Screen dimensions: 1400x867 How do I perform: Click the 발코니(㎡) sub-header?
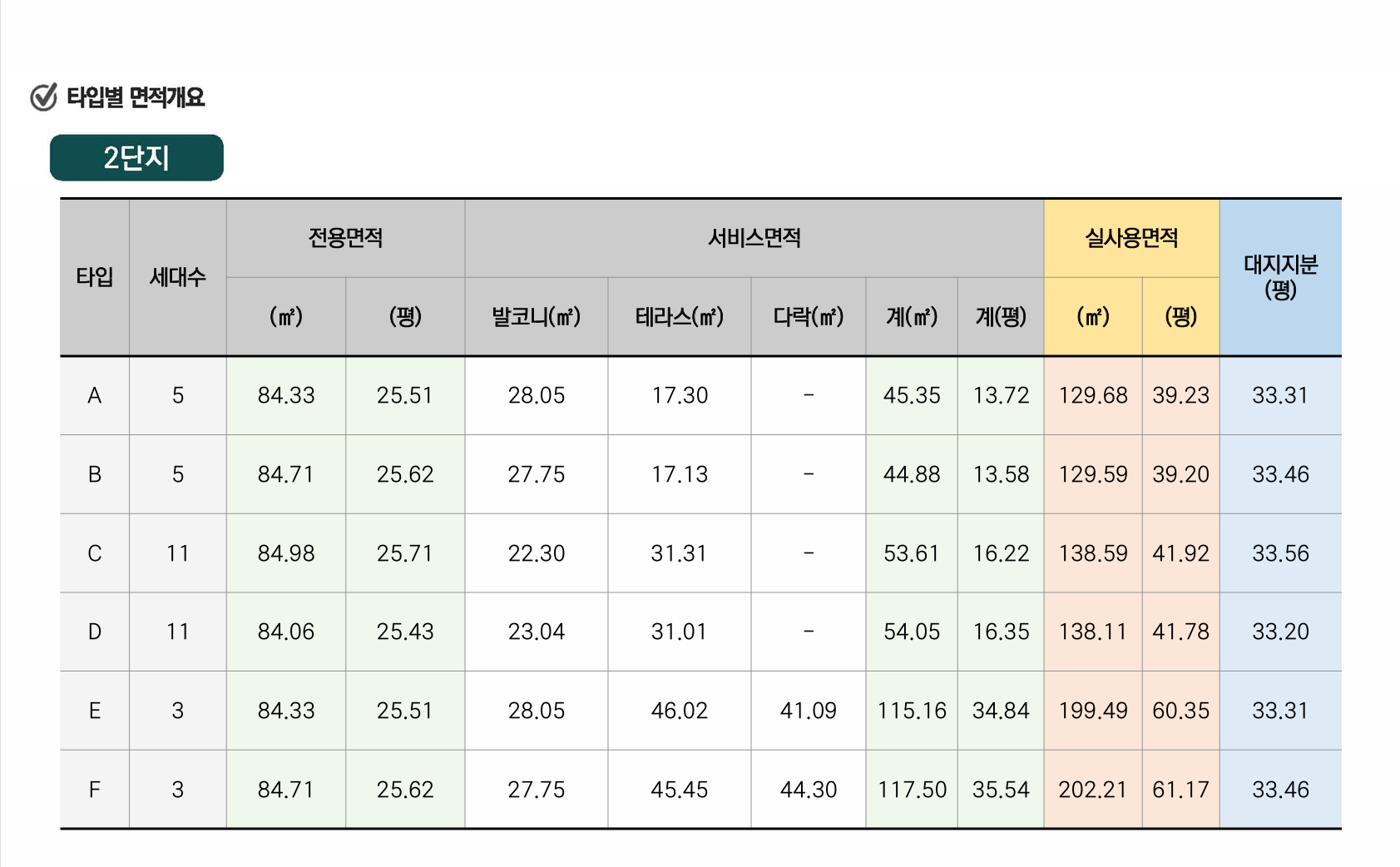point(536,317)
